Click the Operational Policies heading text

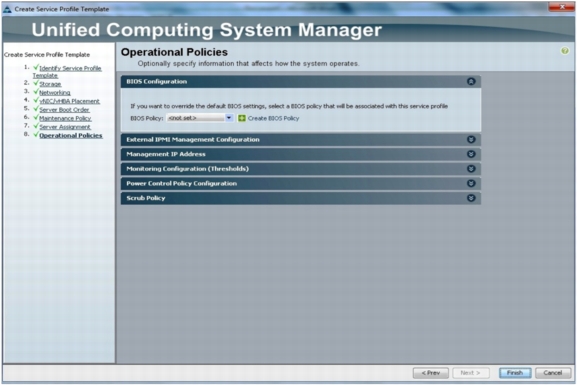point(174,52)
